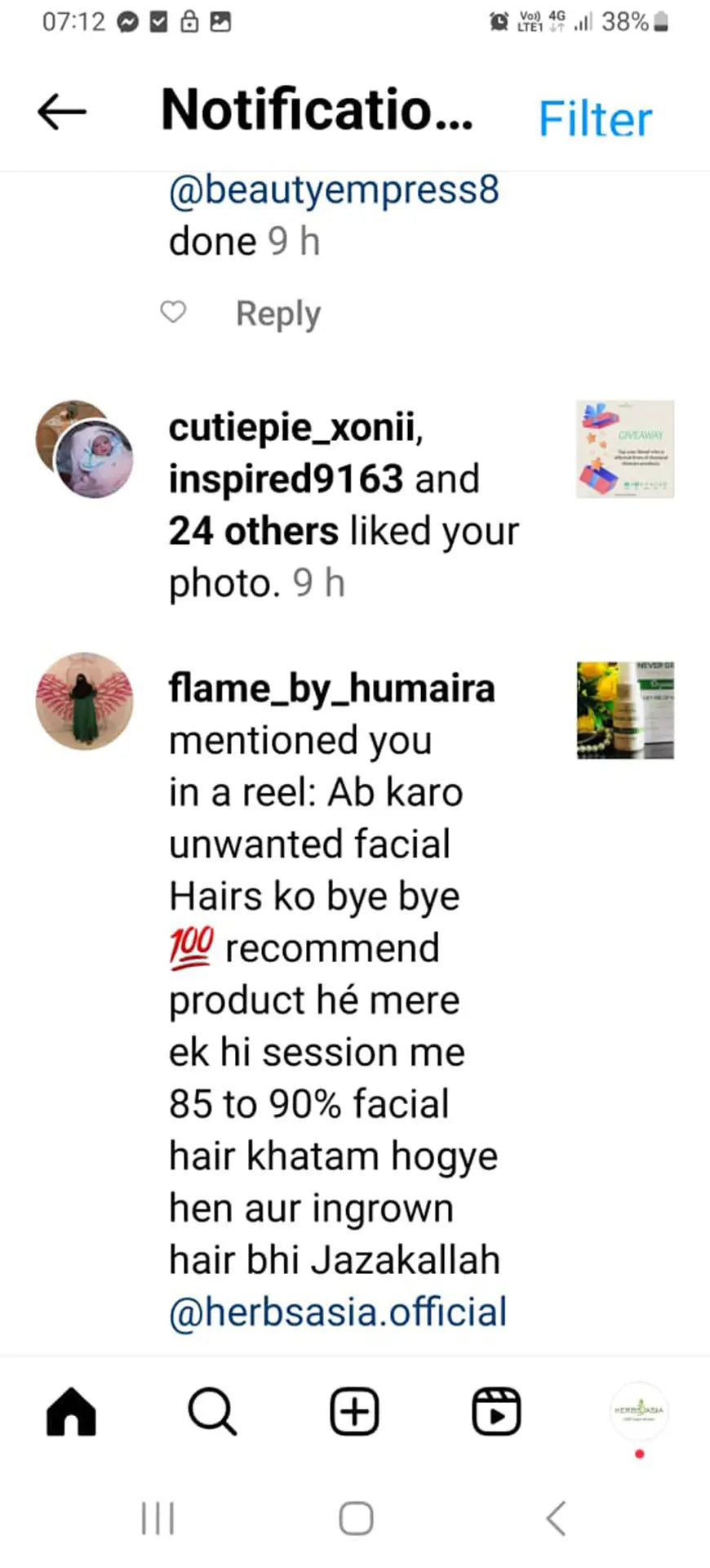Image resolution: width=710 pixels, height=1568 pixels.
Task: Open the reel thumbnail from flame_by_humaira
Action: tap(624, 710)
